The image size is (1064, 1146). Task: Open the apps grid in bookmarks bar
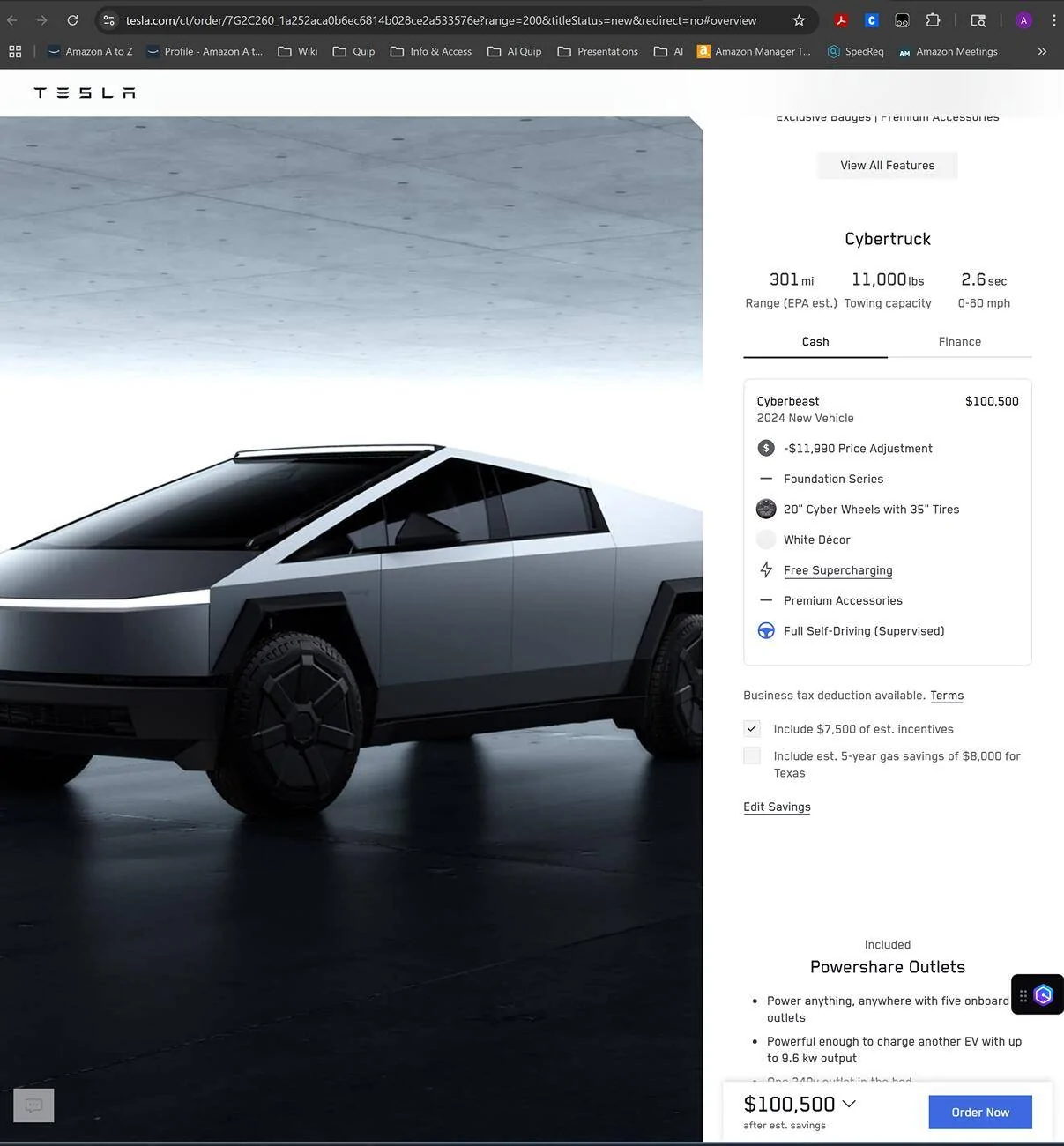click(x=15, y=51)
